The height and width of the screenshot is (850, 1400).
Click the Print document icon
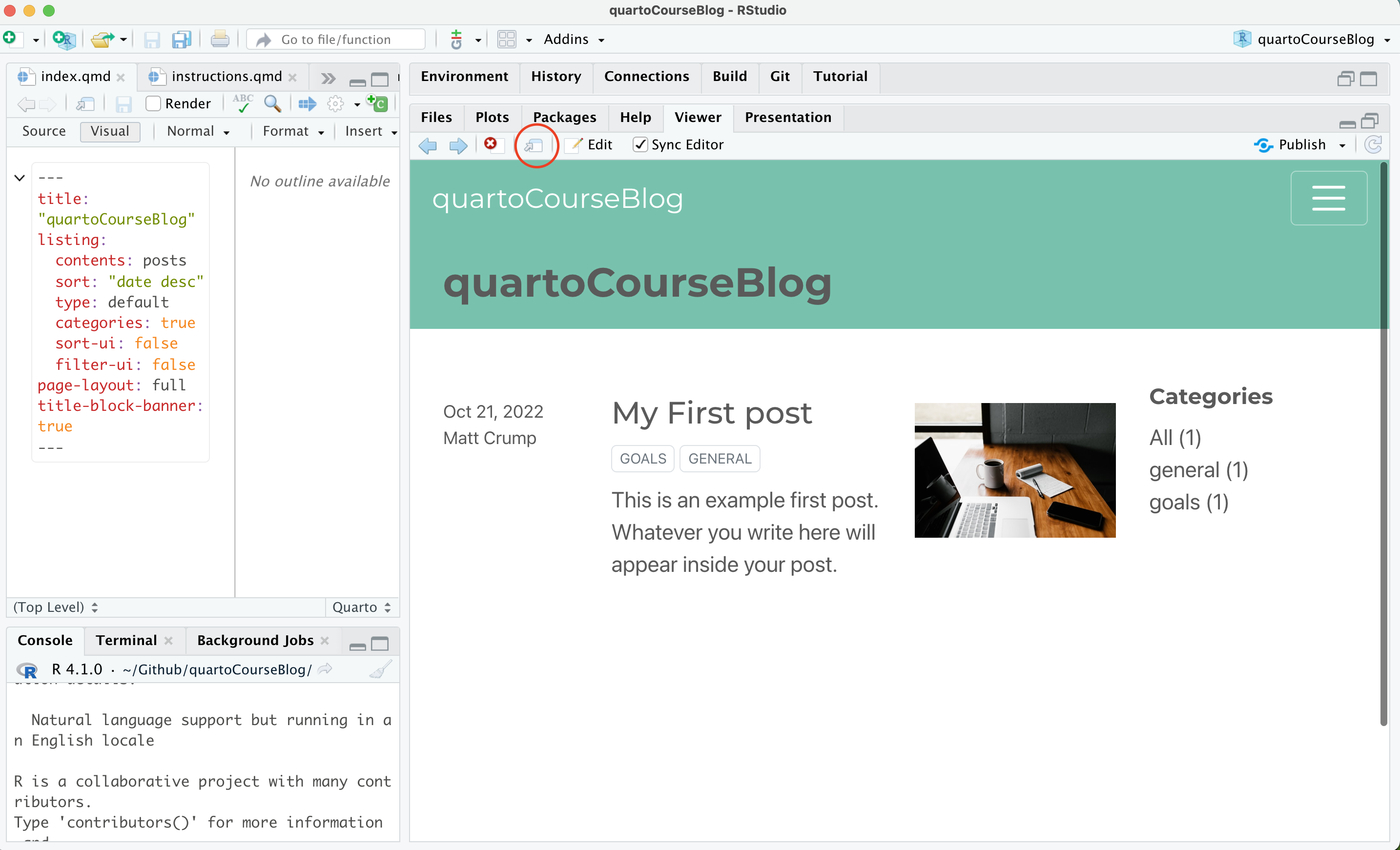click(x=220, y=39)
